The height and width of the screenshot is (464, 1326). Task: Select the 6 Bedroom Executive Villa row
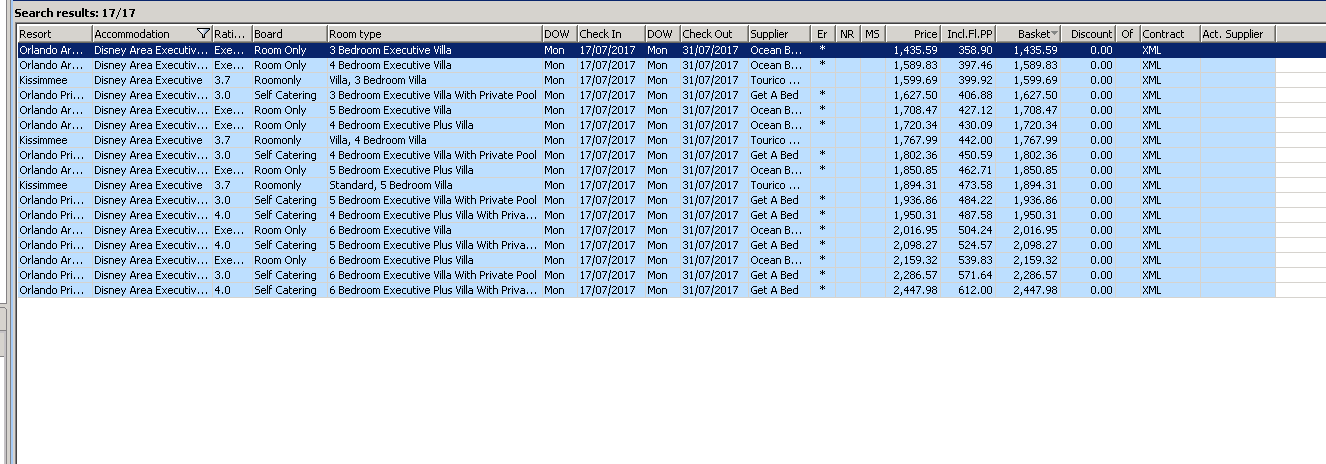(x=646, y=230)
